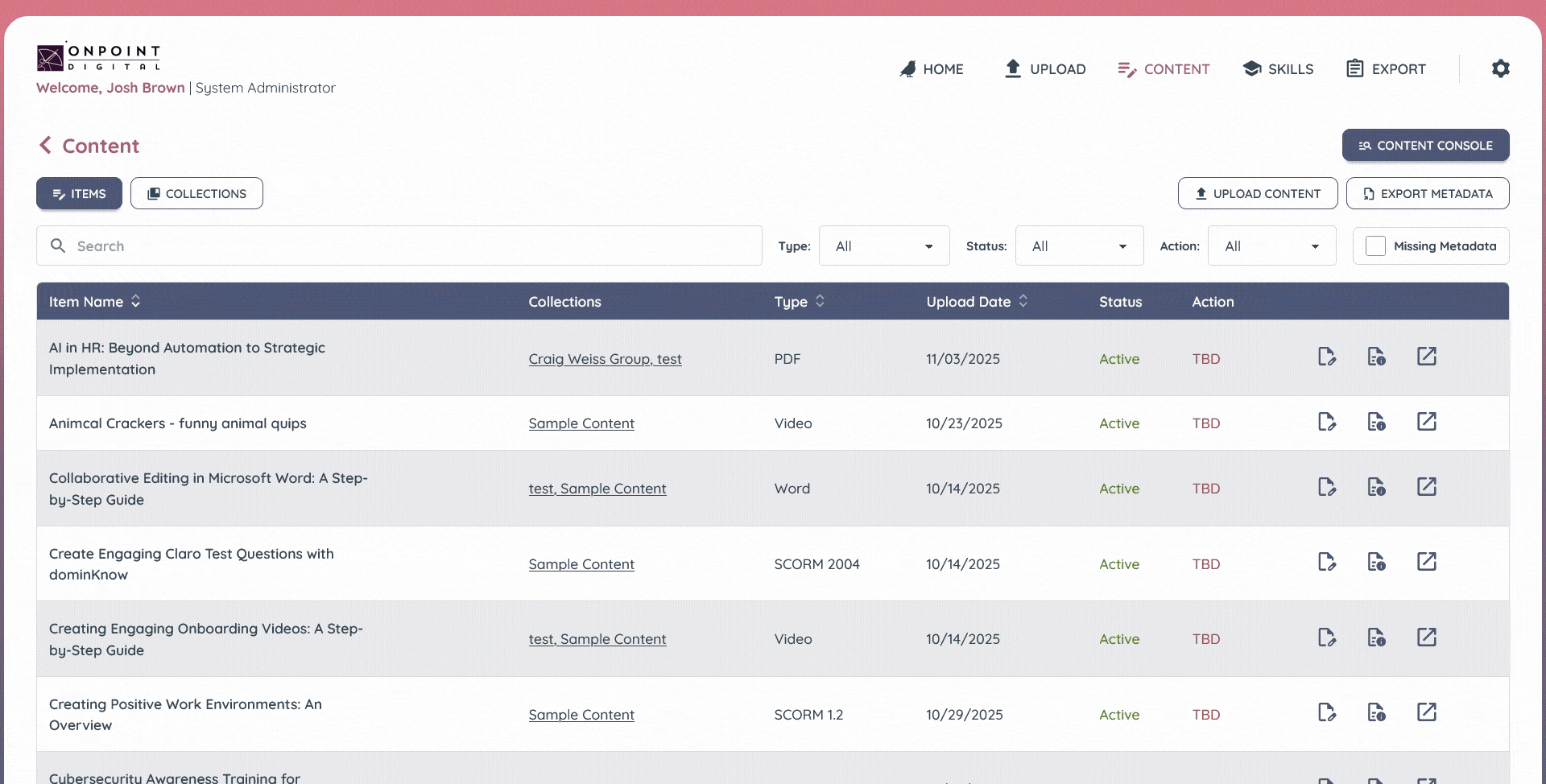This screenshot has height=784, width=1546.
Task: Click the back arrow beside Content
Action: tap(45, 146)
